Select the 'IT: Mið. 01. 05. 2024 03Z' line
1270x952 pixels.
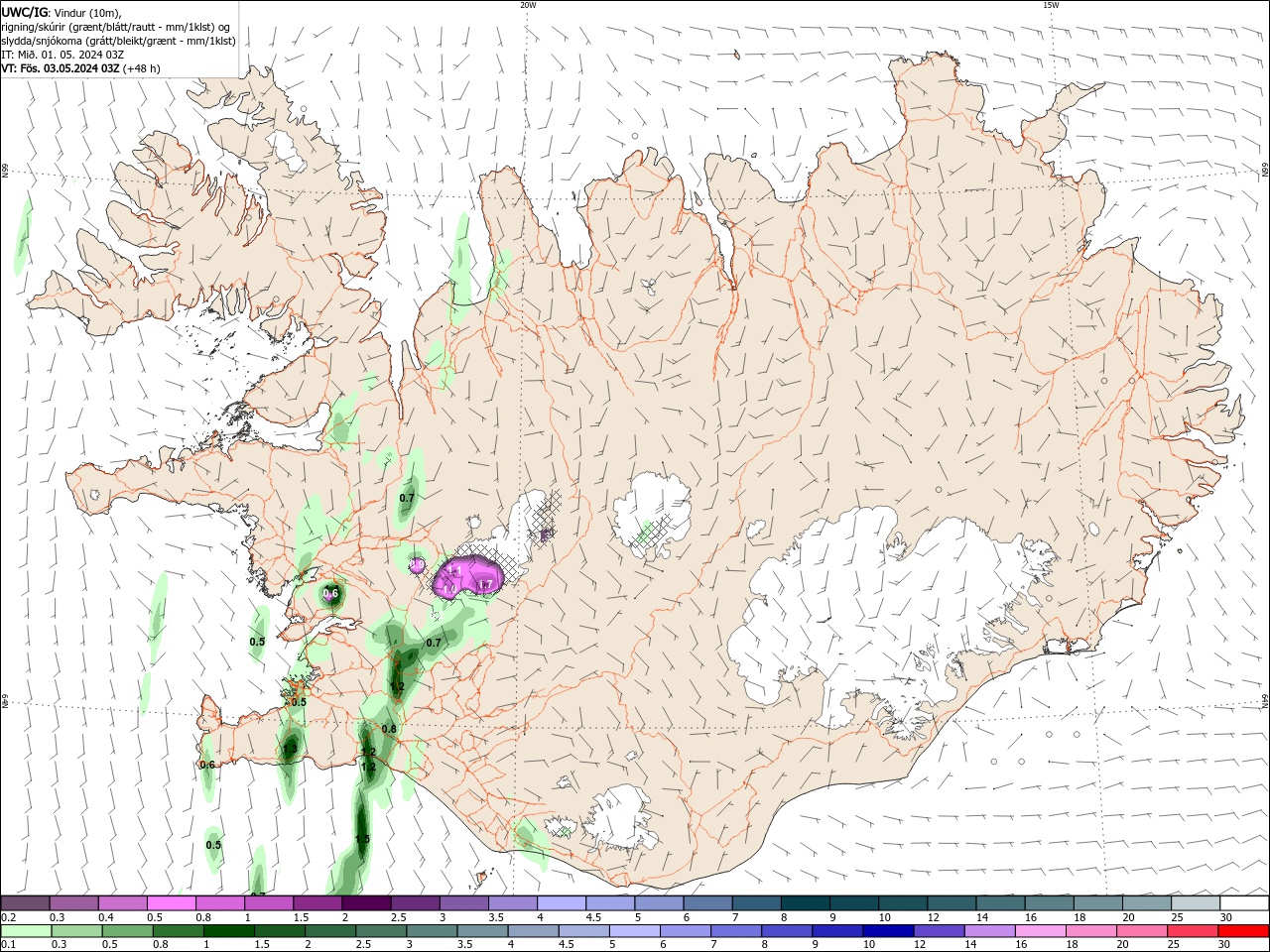63,55
